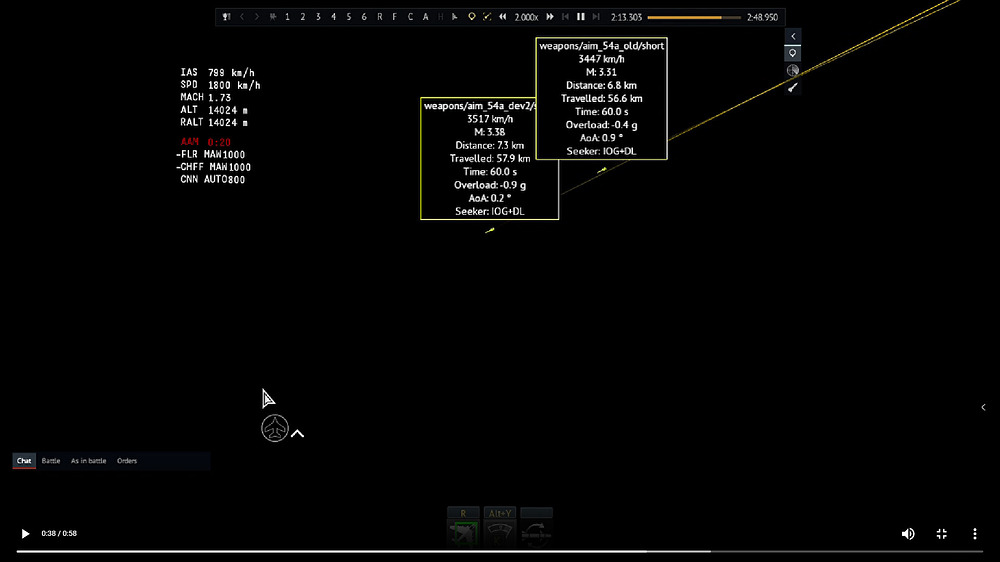Expand the side panel arrow at far right
The width and height of the screenshot is (1000, 562).
[x=983, y=407]
